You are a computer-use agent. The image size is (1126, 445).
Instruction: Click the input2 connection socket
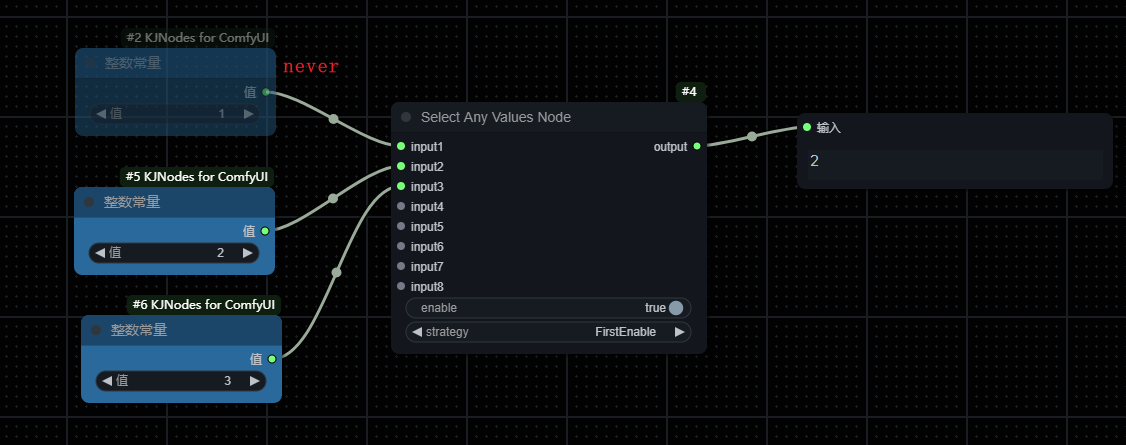click(401, 167)
